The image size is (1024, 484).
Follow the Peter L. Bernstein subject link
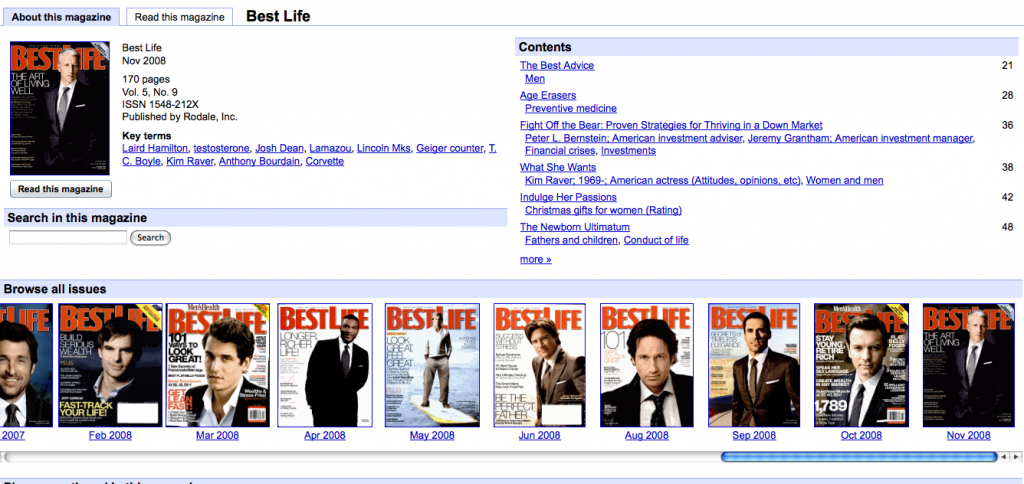pos(633,138)
